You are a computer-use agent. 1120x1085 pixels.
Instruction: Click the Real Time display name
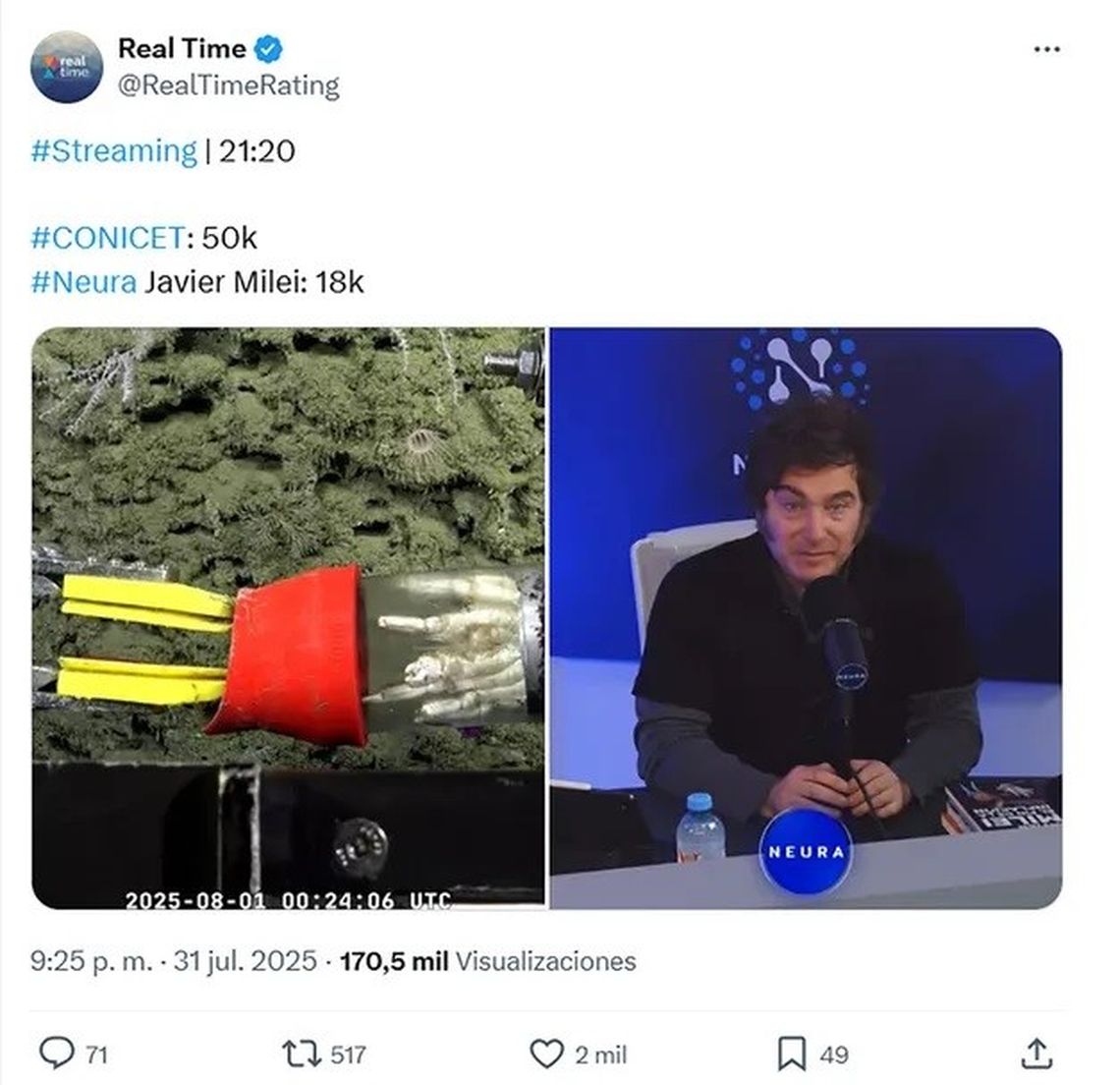point(182,48)
